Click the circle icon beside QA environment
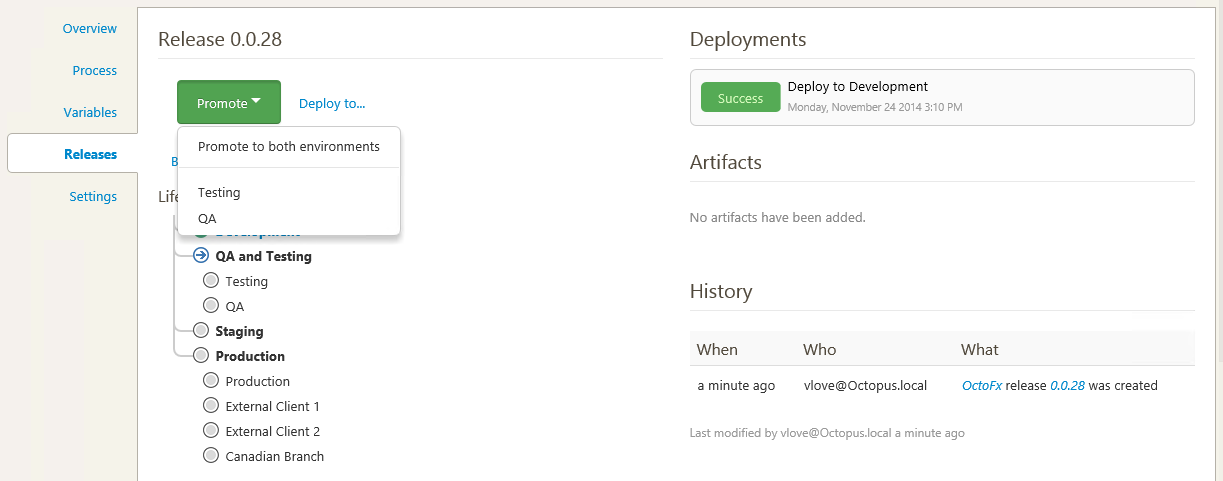This screenshot has height=481, width=1223. [x=211, y=306]
